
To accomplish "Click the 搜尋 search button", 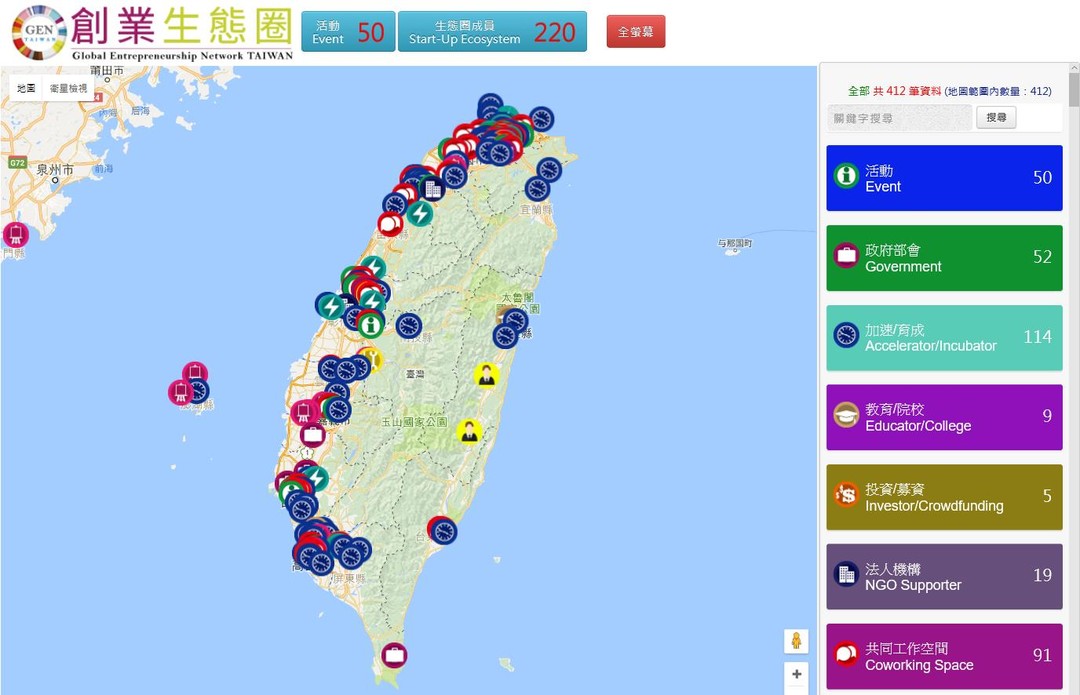I will (x=996, y=118).
